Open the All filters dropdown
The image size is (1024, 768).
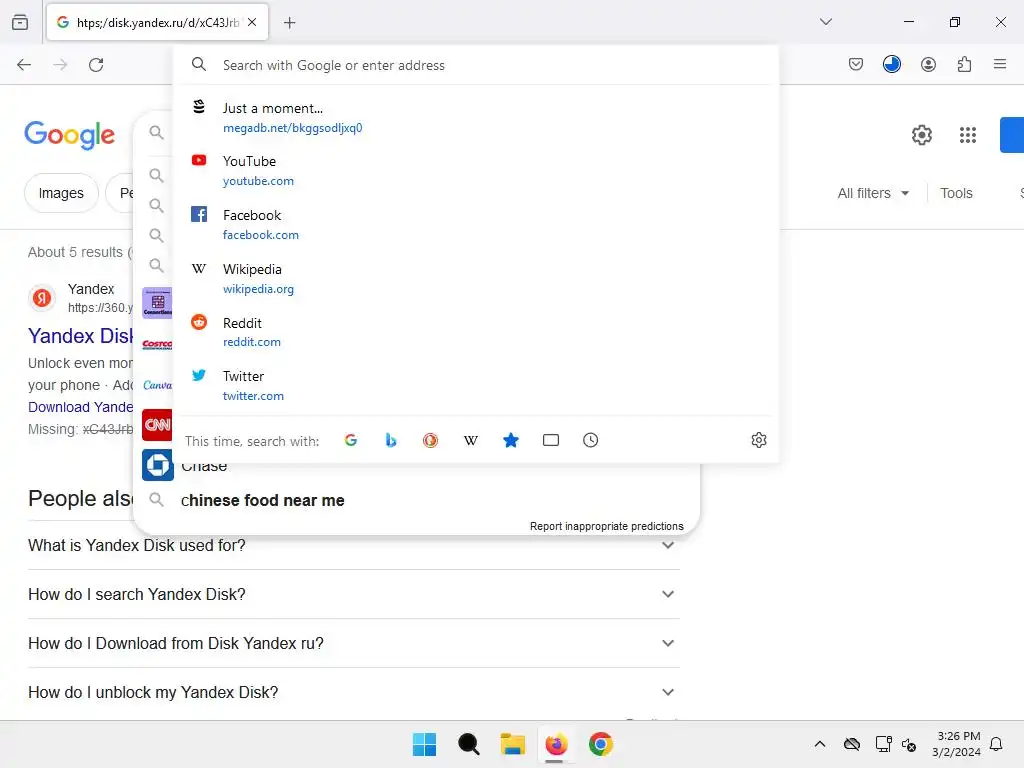pyautogui.click(x=873, y=193)
